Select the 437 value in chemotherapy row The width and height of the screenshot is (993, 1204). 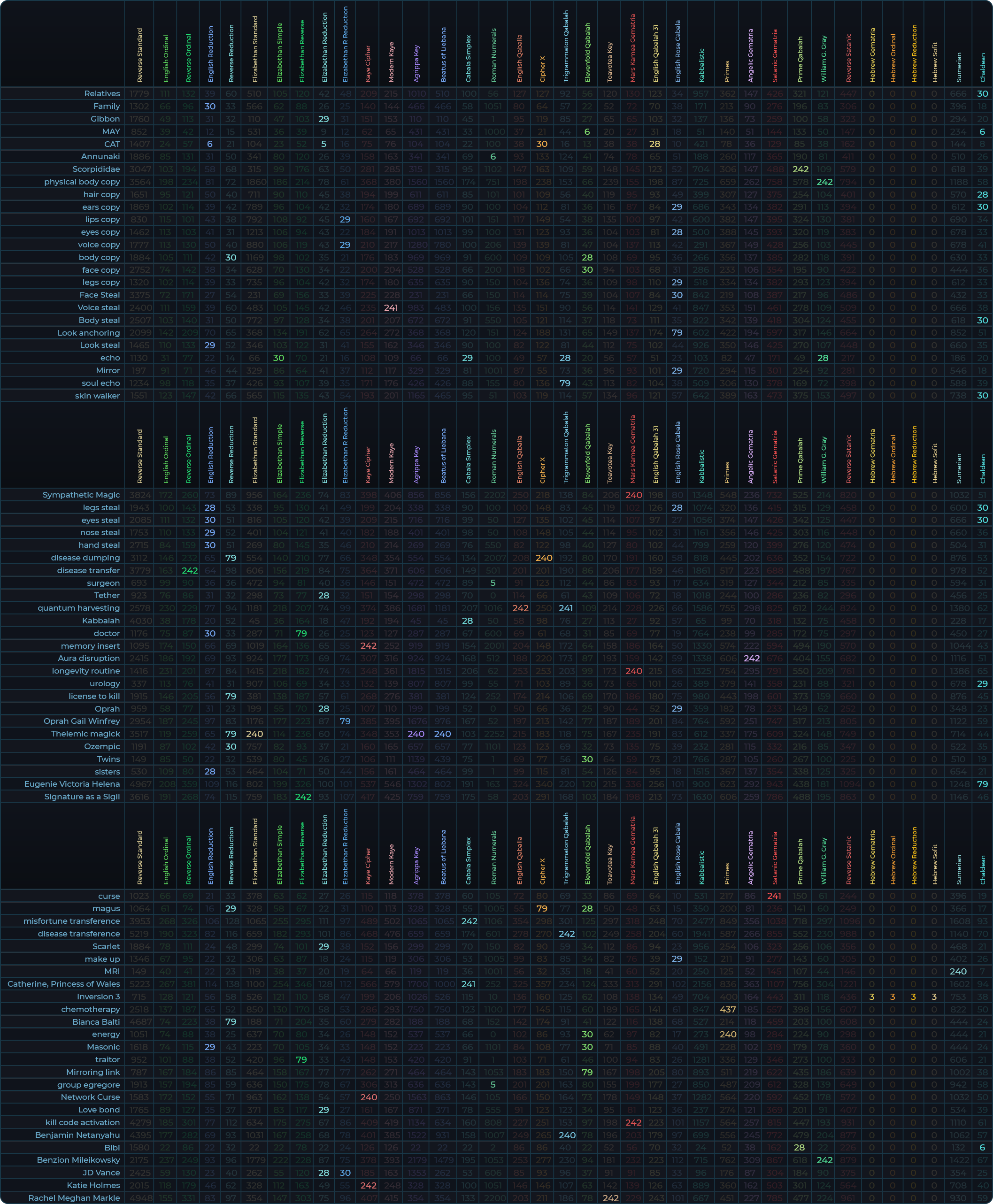728,1009
